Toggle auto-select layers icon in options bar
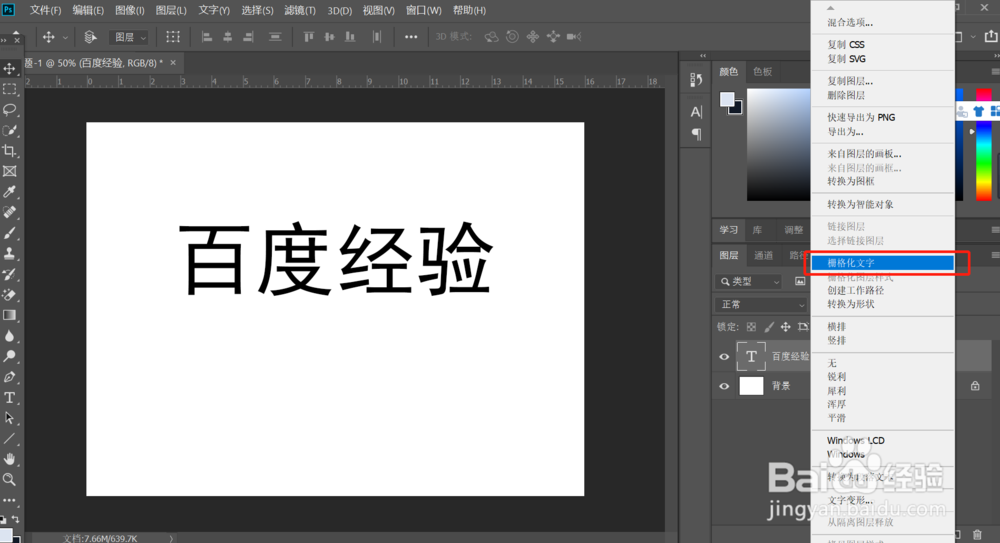The image size is (1000, 543). point(90,37)
